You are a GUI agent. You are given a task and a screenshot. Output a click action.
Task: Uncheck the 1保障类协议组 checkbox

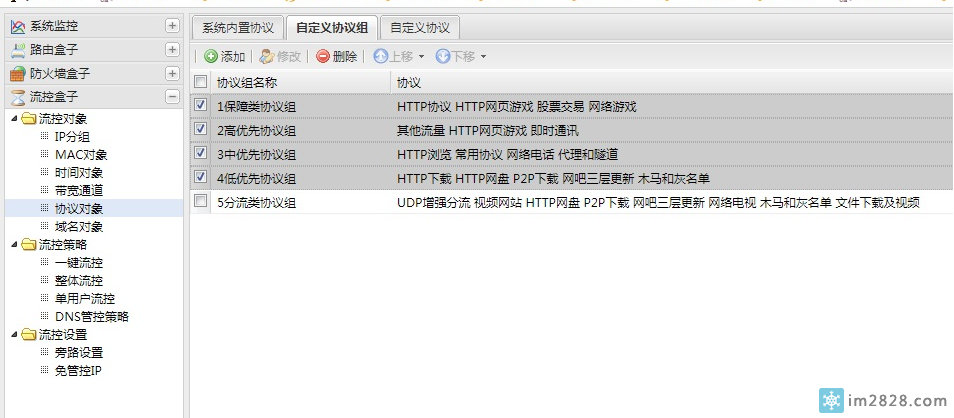point(201,105)
